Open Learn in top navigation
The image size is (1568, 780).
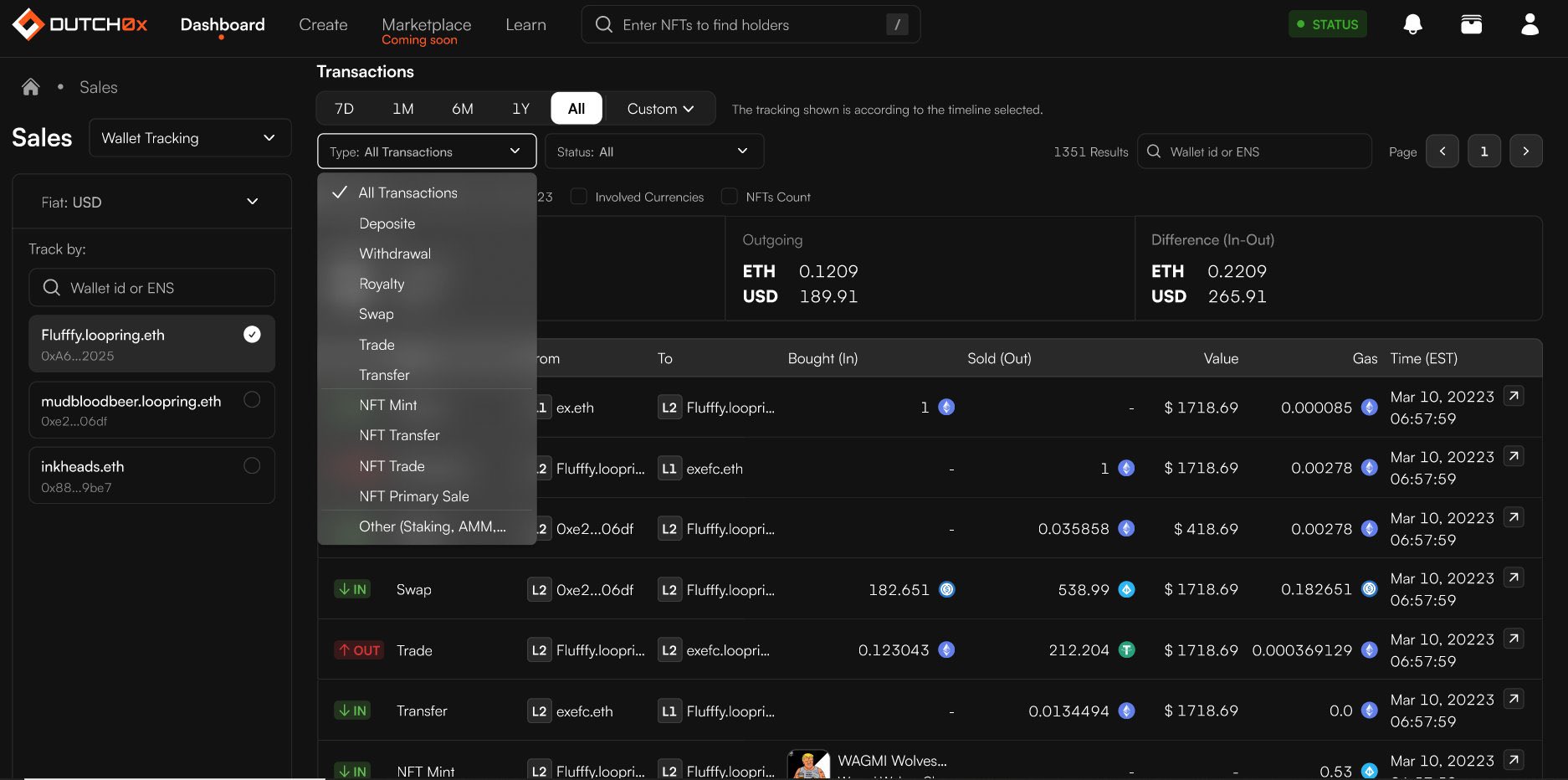click(x=525, y=25)
